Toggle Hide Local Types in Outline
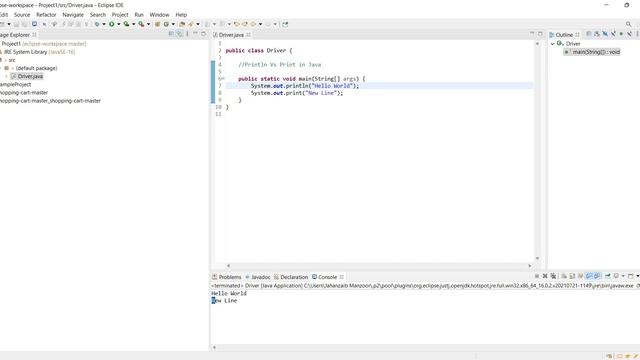 (x=629, y=34)
